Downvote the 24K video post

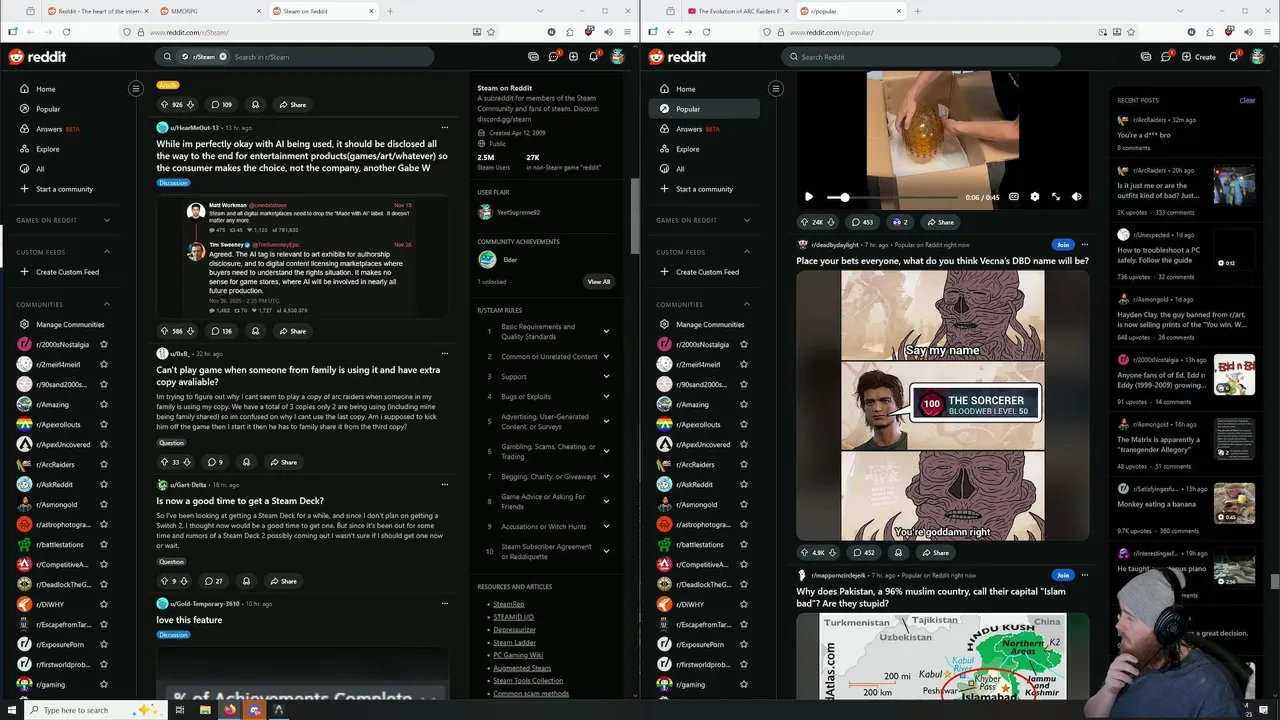coord(832,222)
